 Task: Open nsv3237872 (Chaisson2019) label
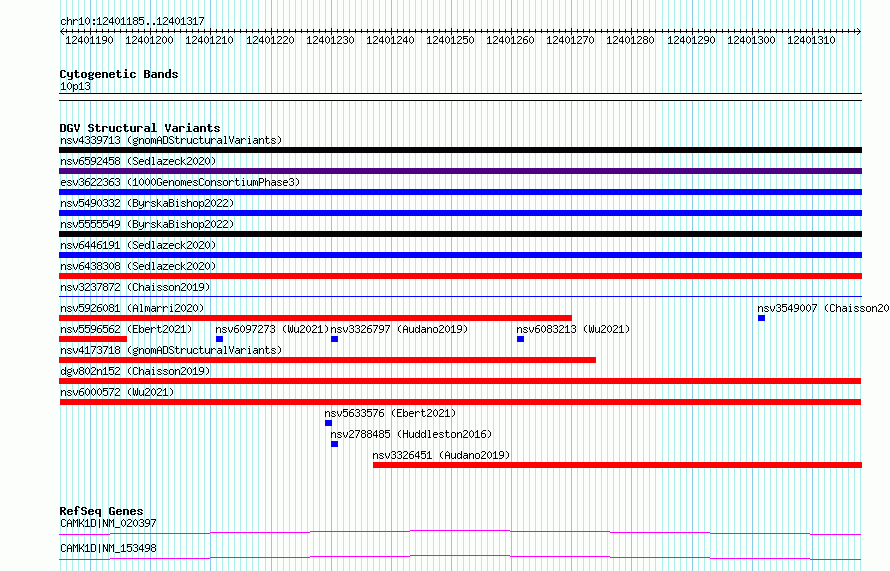click(135, 287)
